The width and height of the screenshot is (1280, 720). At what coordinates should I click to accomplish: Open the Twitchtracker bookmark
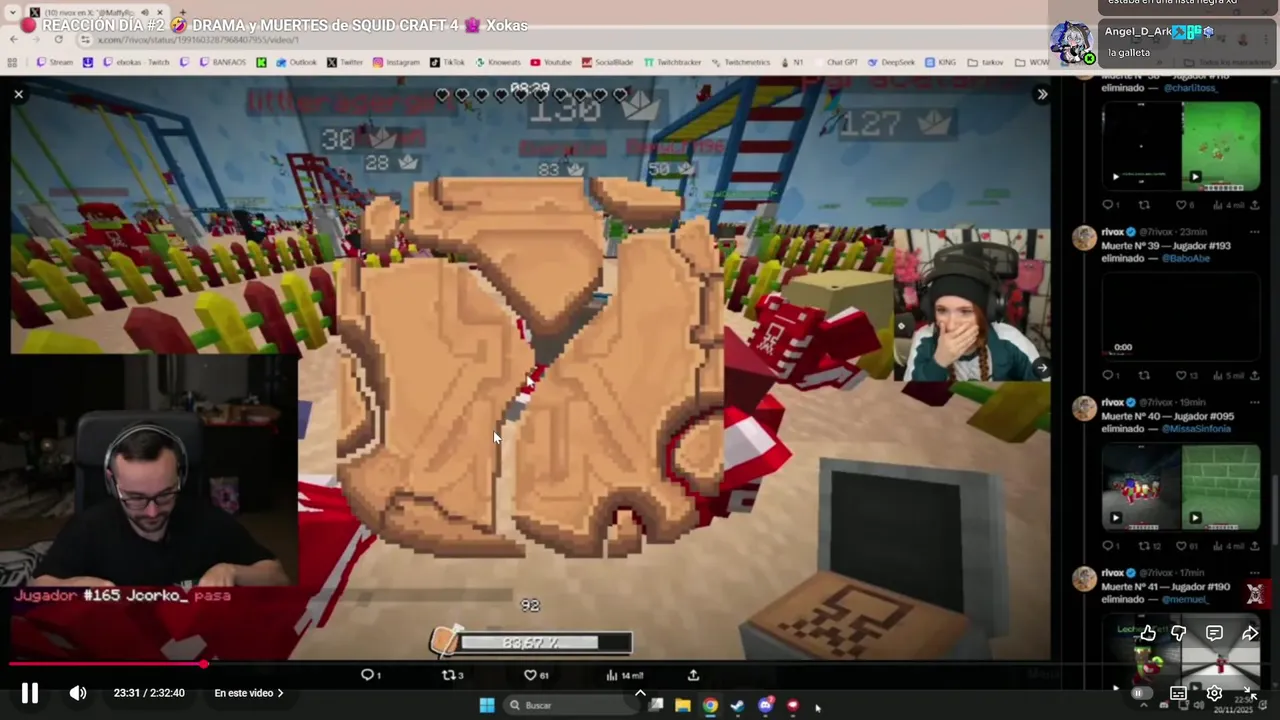[x=673, y=62]
